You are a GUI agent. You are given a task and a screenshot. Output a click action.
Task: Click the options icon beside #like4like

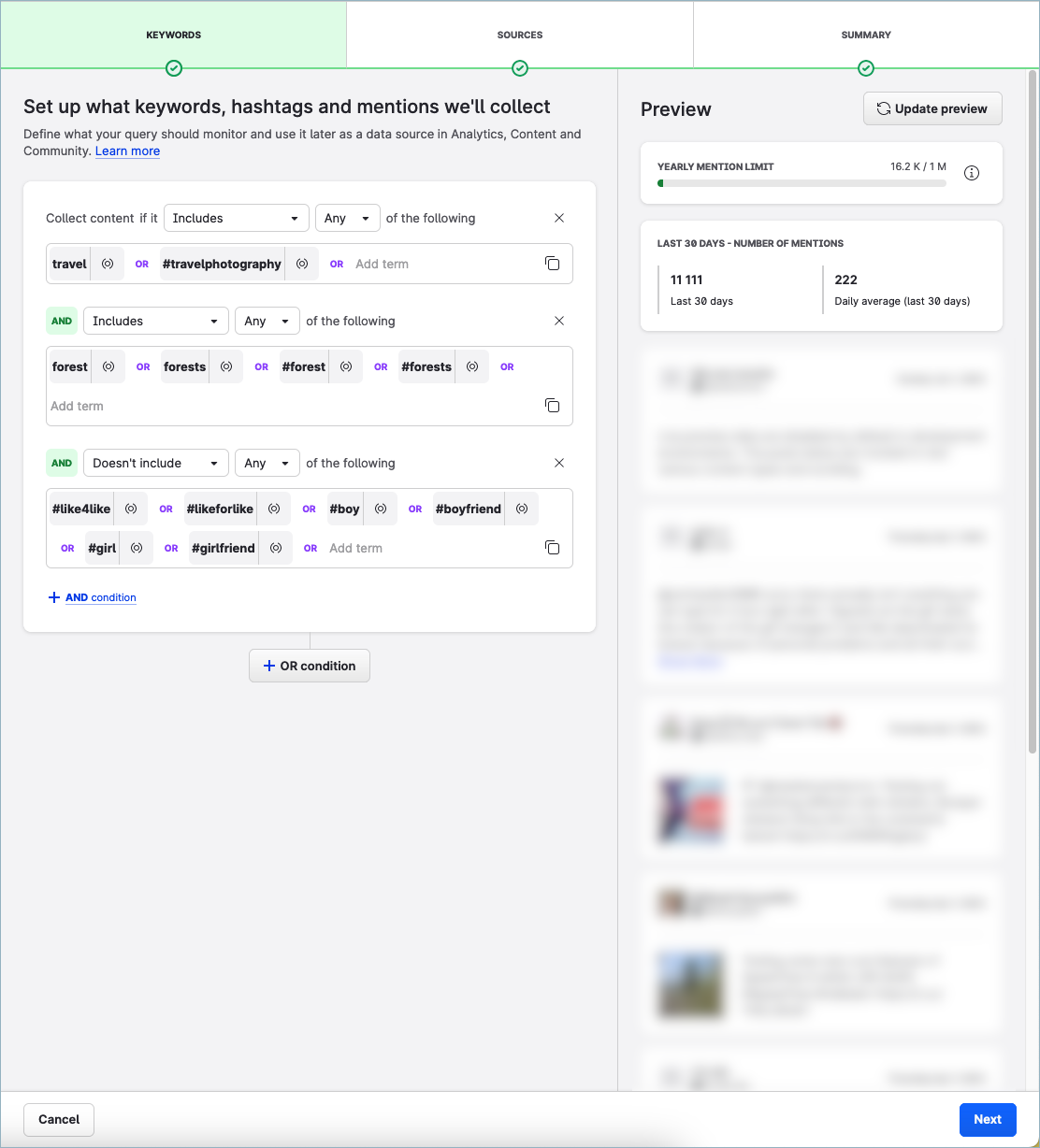[x=131, y=509]
